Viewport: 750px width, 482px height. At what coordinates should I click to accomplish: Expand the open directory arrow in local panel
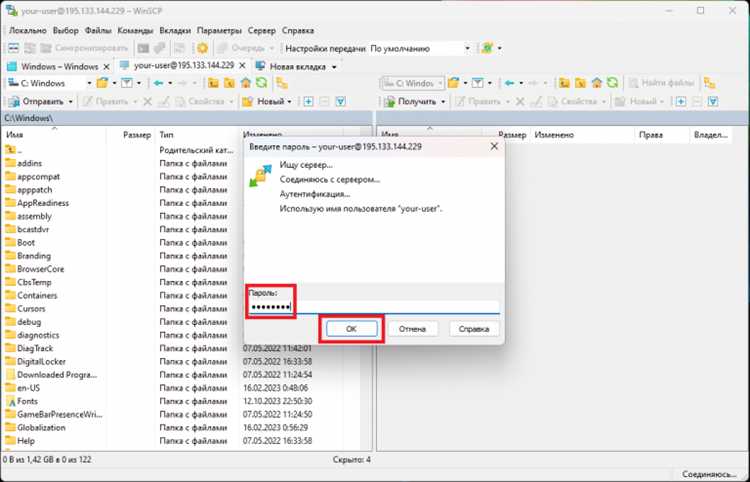114,83
